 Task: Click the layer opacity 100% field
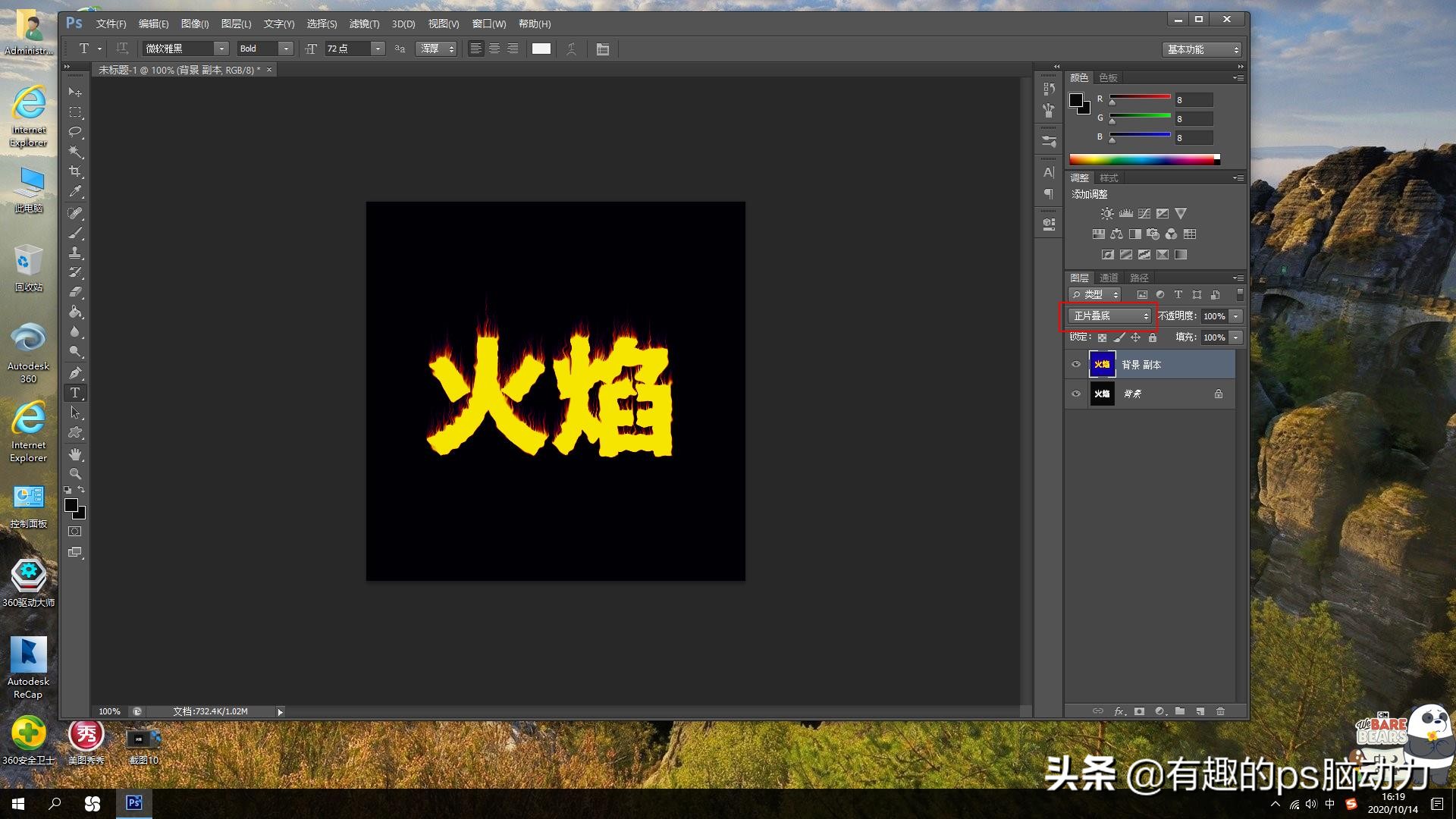[x=1213, y=316]
